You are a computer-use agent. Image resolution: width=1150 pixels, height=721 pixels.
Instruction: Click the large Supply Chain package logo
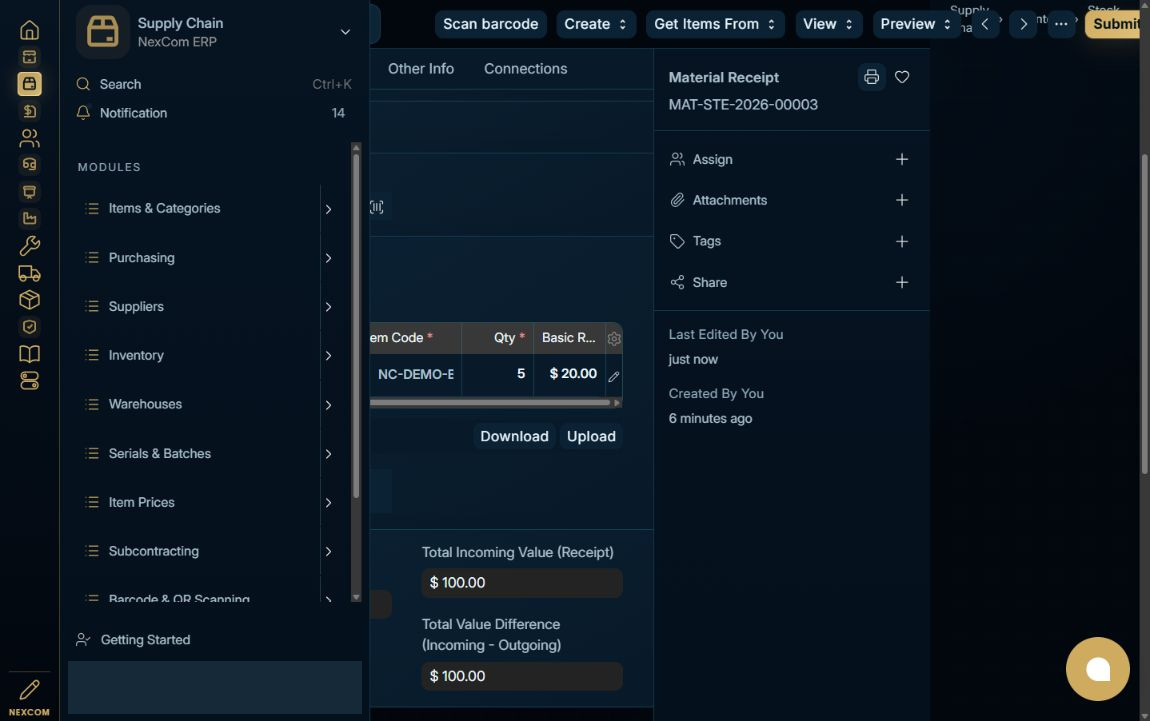coord(103,32)
